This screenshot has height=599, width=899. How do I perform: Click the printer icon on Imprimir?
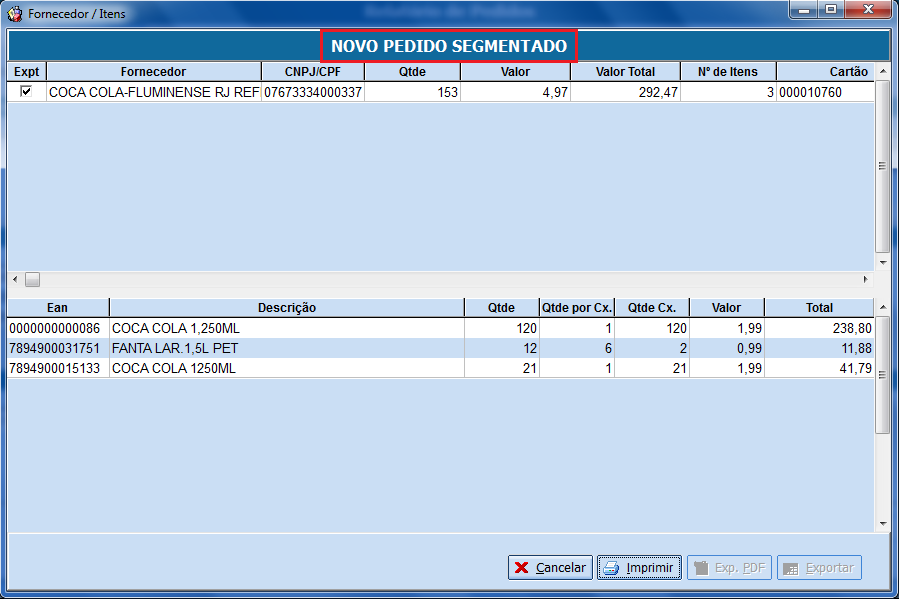(x=611, y=568)
